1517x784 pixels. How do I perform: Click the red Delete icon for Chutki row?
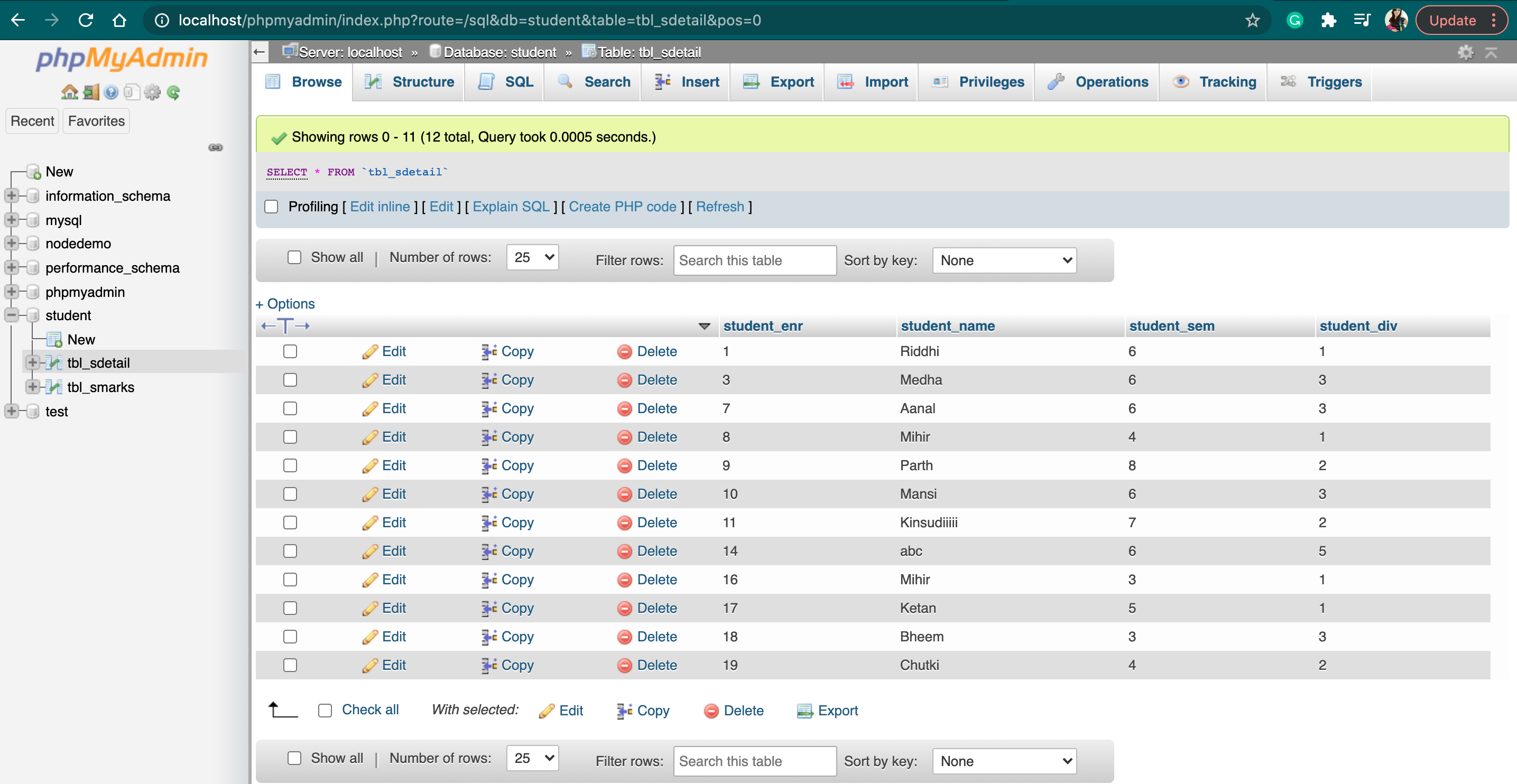pos(624,666)
